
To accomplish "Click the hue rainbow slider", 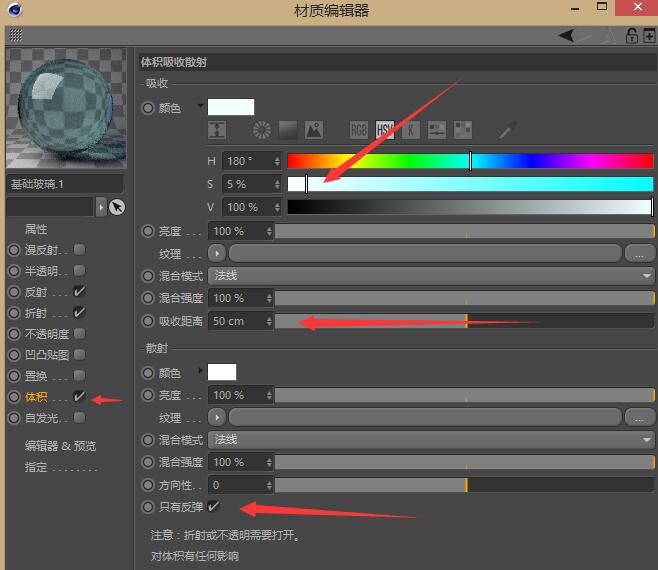I will (x=470, y=161).
